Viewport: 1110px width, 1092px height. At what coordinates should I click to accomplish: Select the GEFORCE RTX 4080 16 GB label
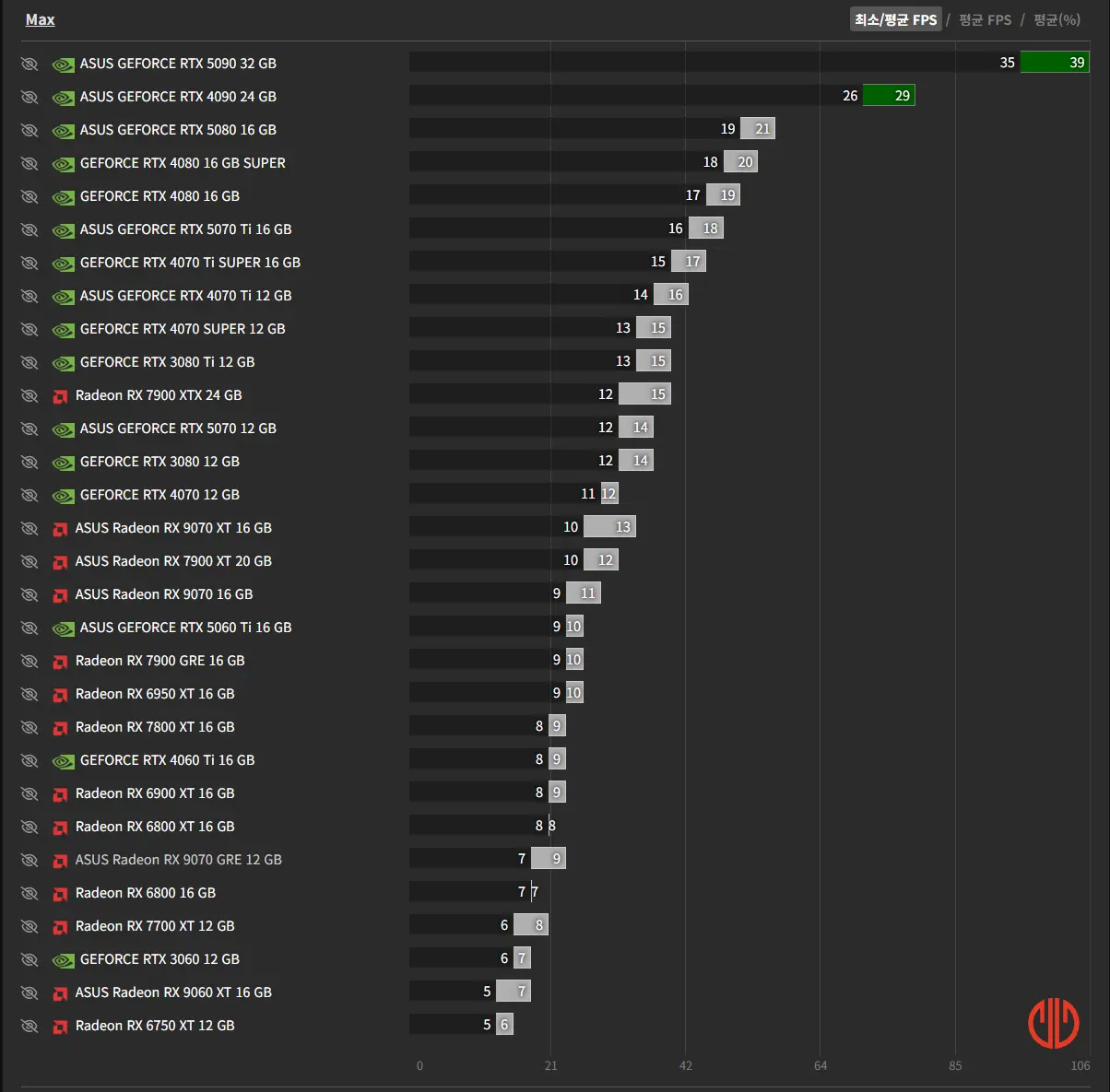(159, 196)
